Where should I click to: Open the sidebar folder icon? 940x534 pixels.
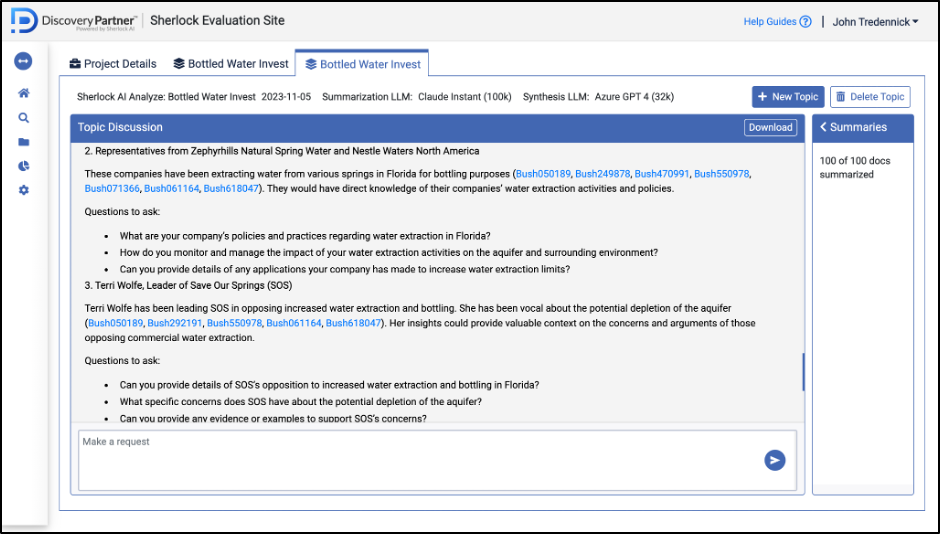[x=23, y=142]
